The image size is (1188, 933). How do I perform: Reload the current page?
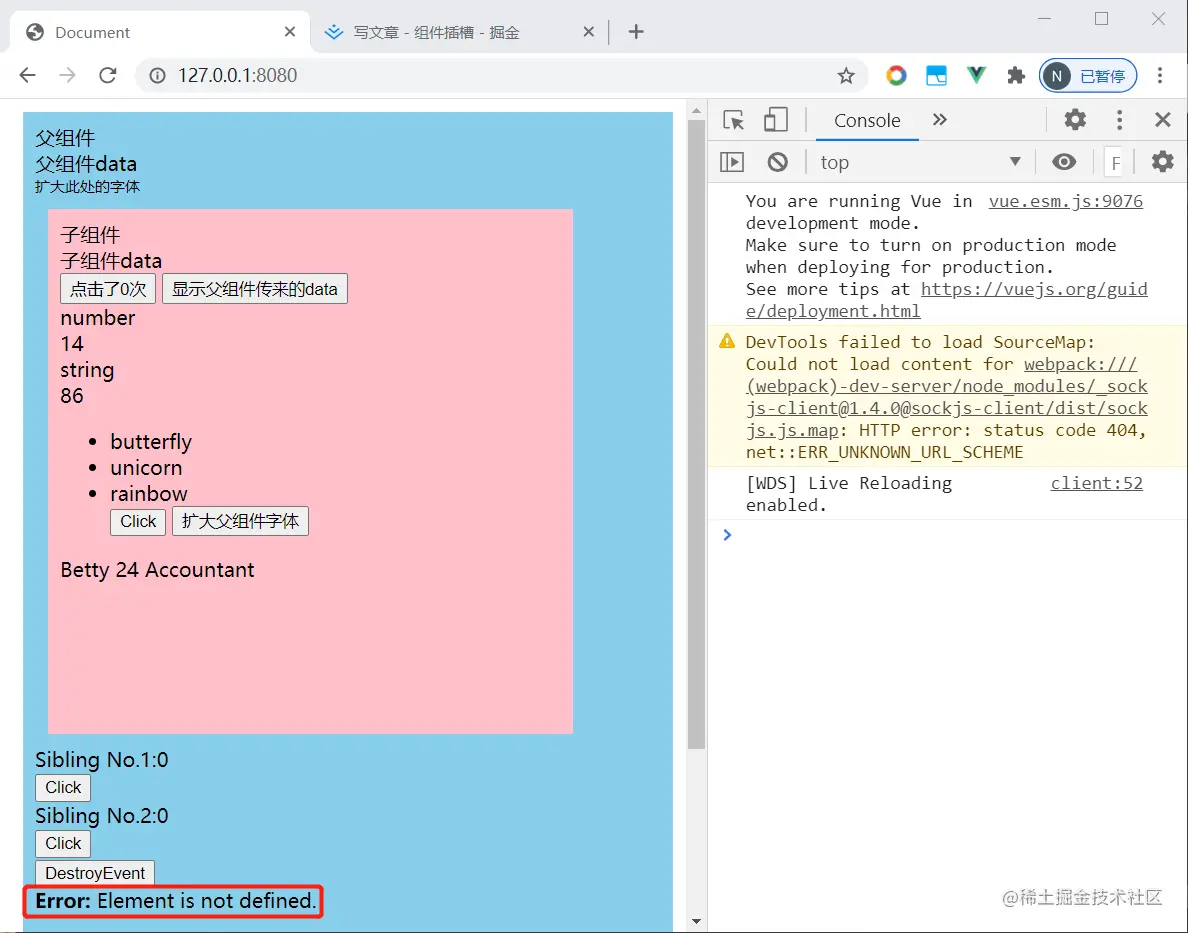tap(108, 75)
